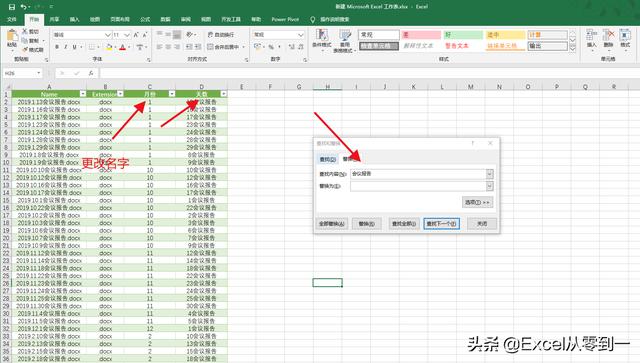Apply the pink Bad cell style
The image size is (640, 363).
click(421, 35)
